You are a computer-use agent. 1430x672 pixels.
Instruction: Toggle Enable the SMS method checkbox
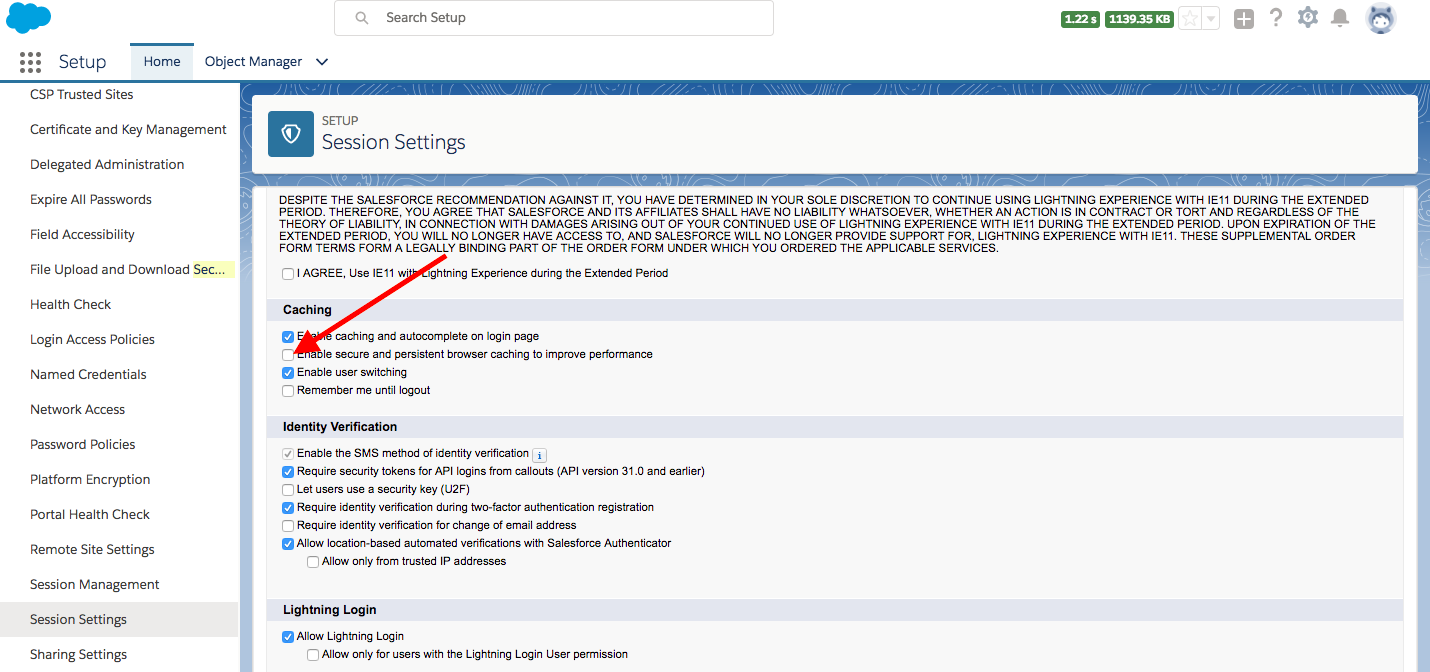[x=288, y=454]
